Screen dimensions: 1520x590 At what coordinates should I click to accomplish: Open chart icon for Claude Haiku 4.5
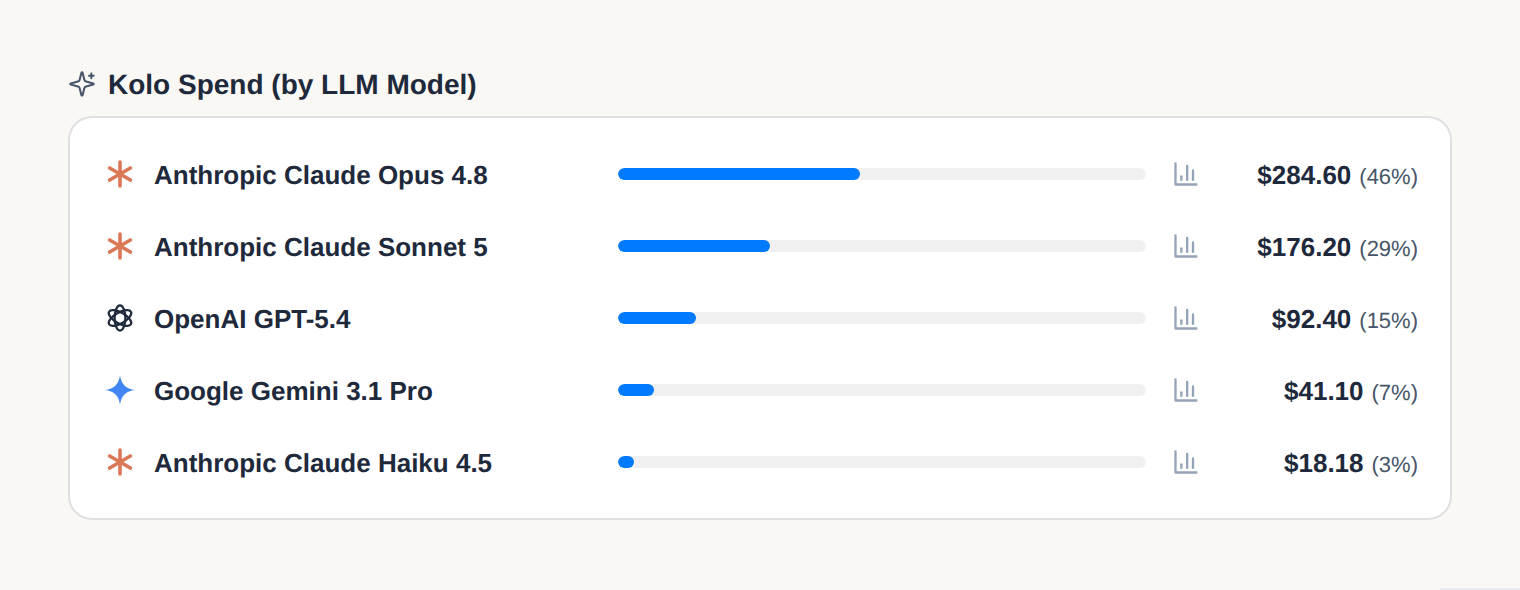point(1185,462)
